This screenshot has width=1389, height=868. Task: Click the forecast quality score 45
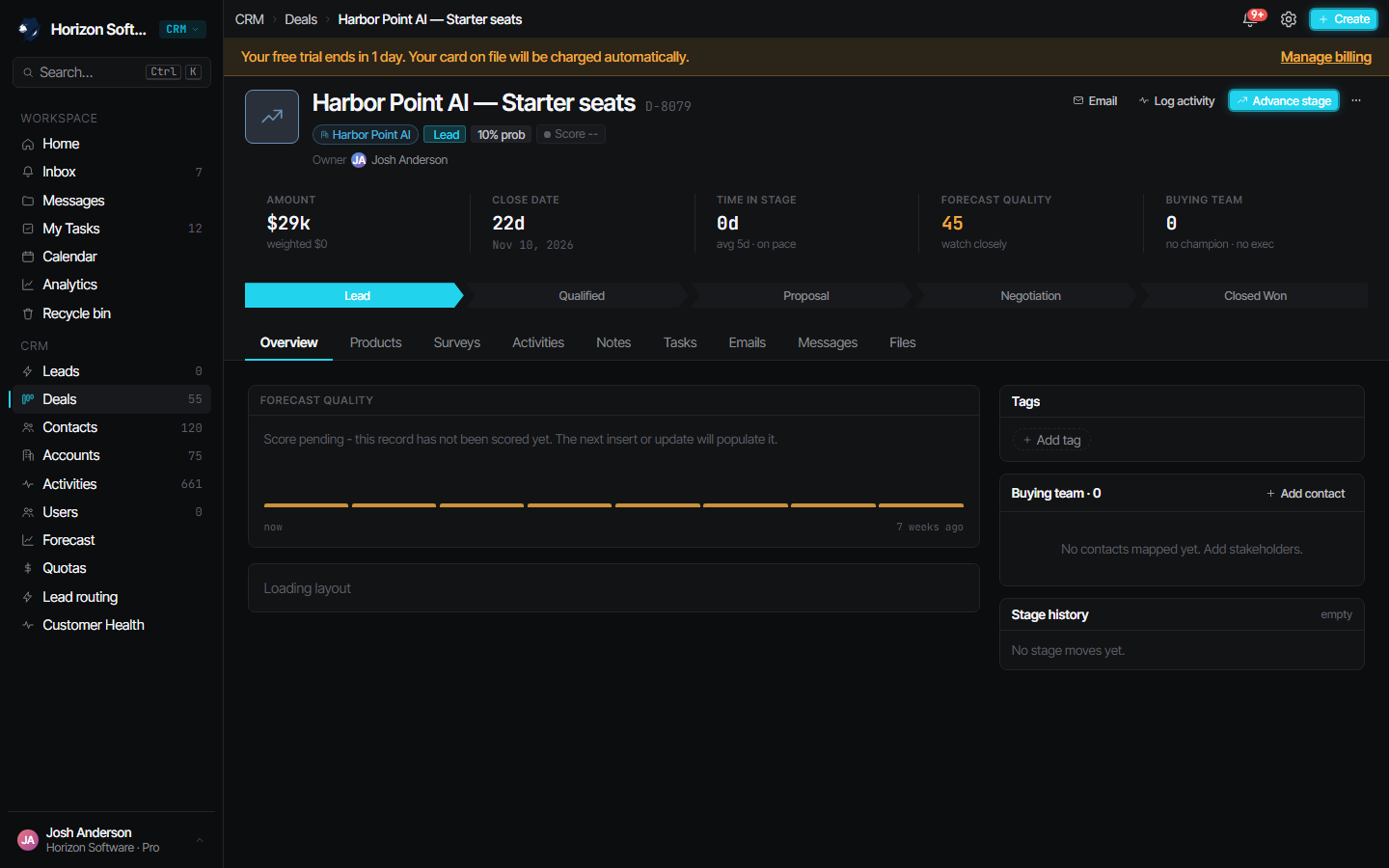coord(952,223)
